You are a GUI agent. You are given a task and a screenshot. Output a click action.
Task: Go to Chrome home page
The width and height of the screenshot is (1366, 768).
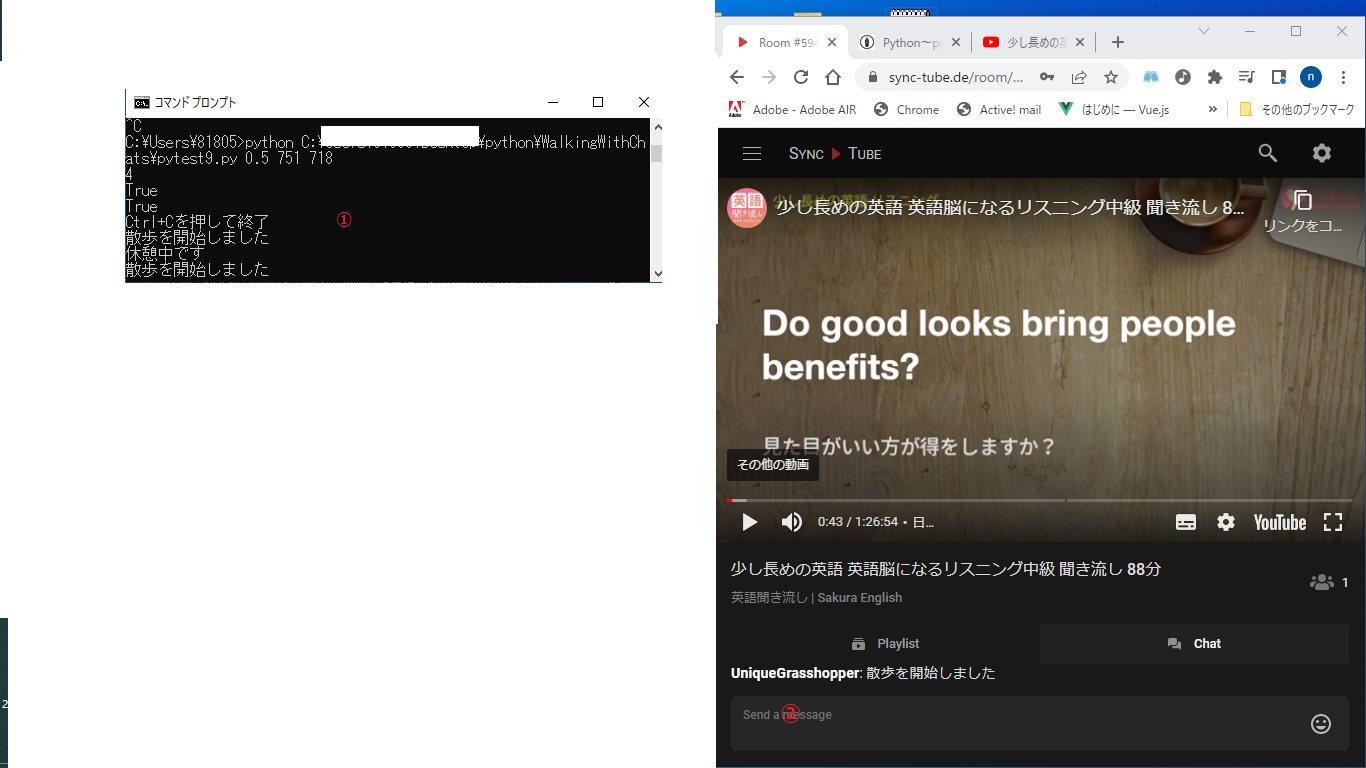pyautogui.click(x=833, y=77)
